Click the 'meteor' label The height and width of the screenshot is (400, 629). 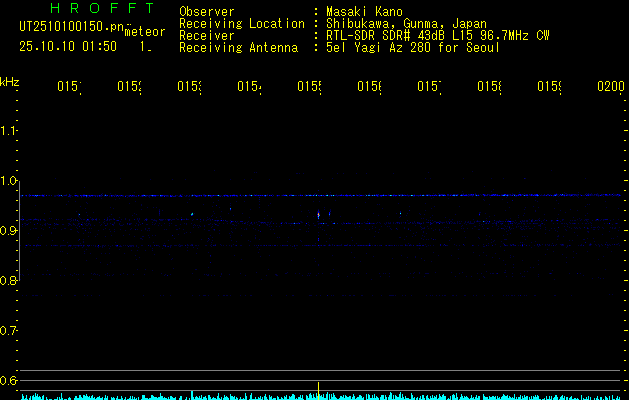click(144, 31)
